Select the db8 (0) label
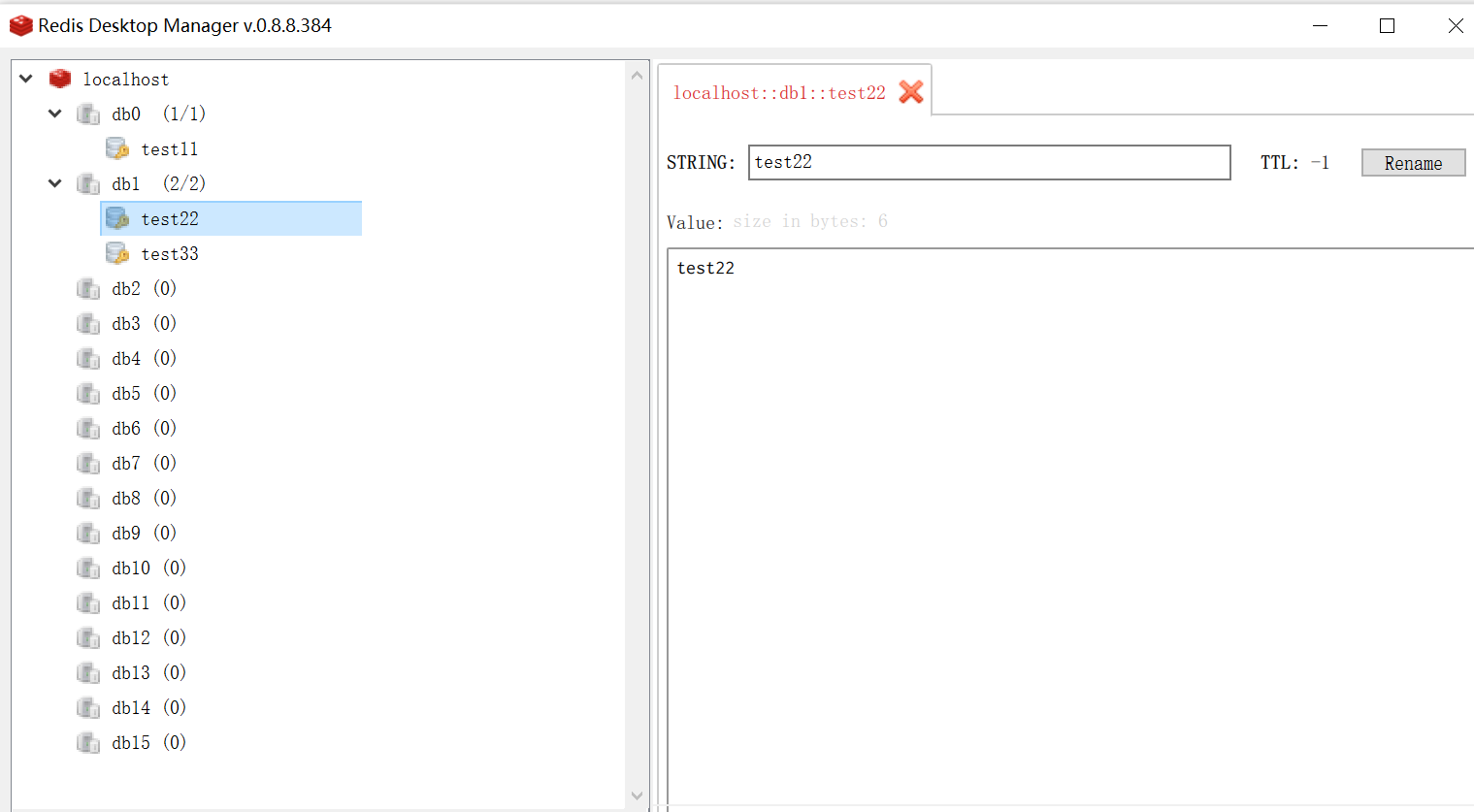This screenshot has height=812, width=1474. click(x=144, y=499)
